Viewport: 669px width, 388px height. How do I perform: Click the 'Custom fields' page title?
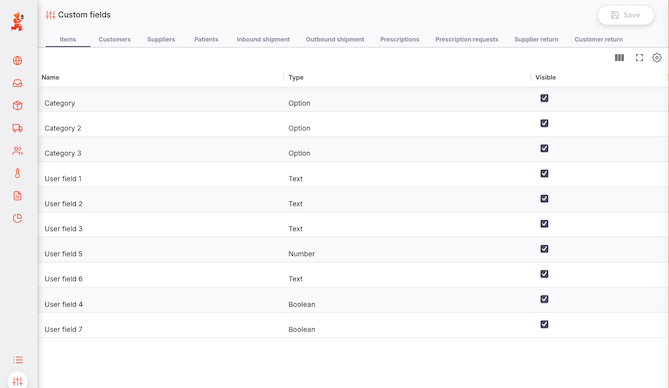[x=84, y=15]
